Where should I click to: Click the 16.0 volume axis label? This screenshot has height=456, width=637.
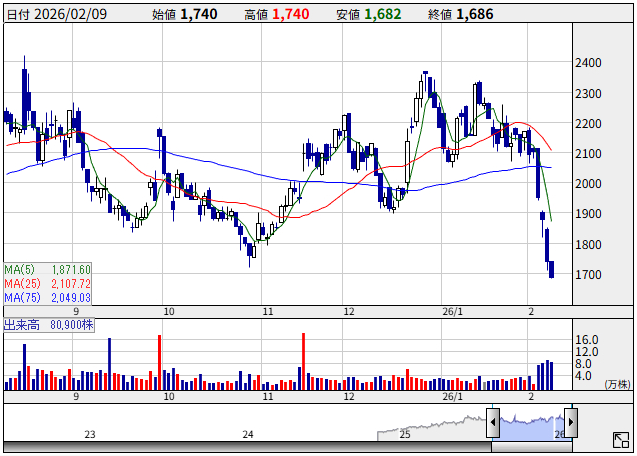587,339
